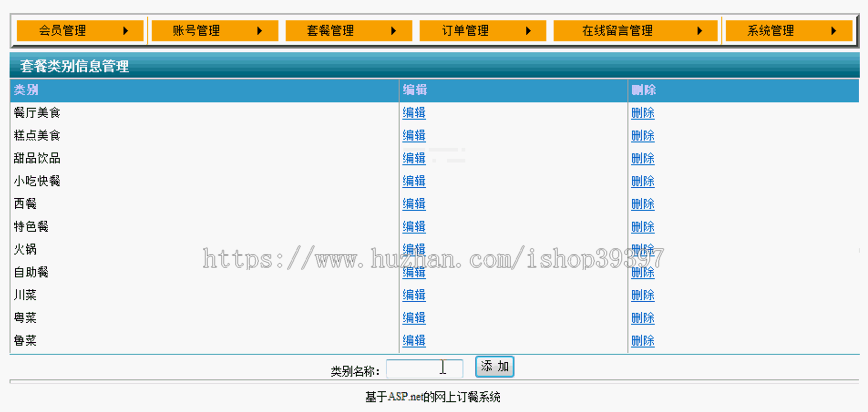Open the 套餐管理 menu
The image size is (868, 412).
click(349, 30)
